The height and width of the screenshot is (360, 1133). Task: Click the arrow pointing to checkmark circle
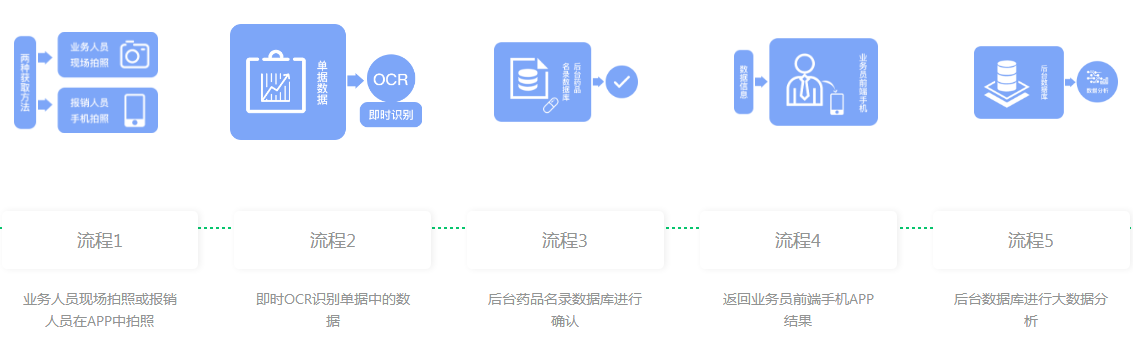coord(598,82)
